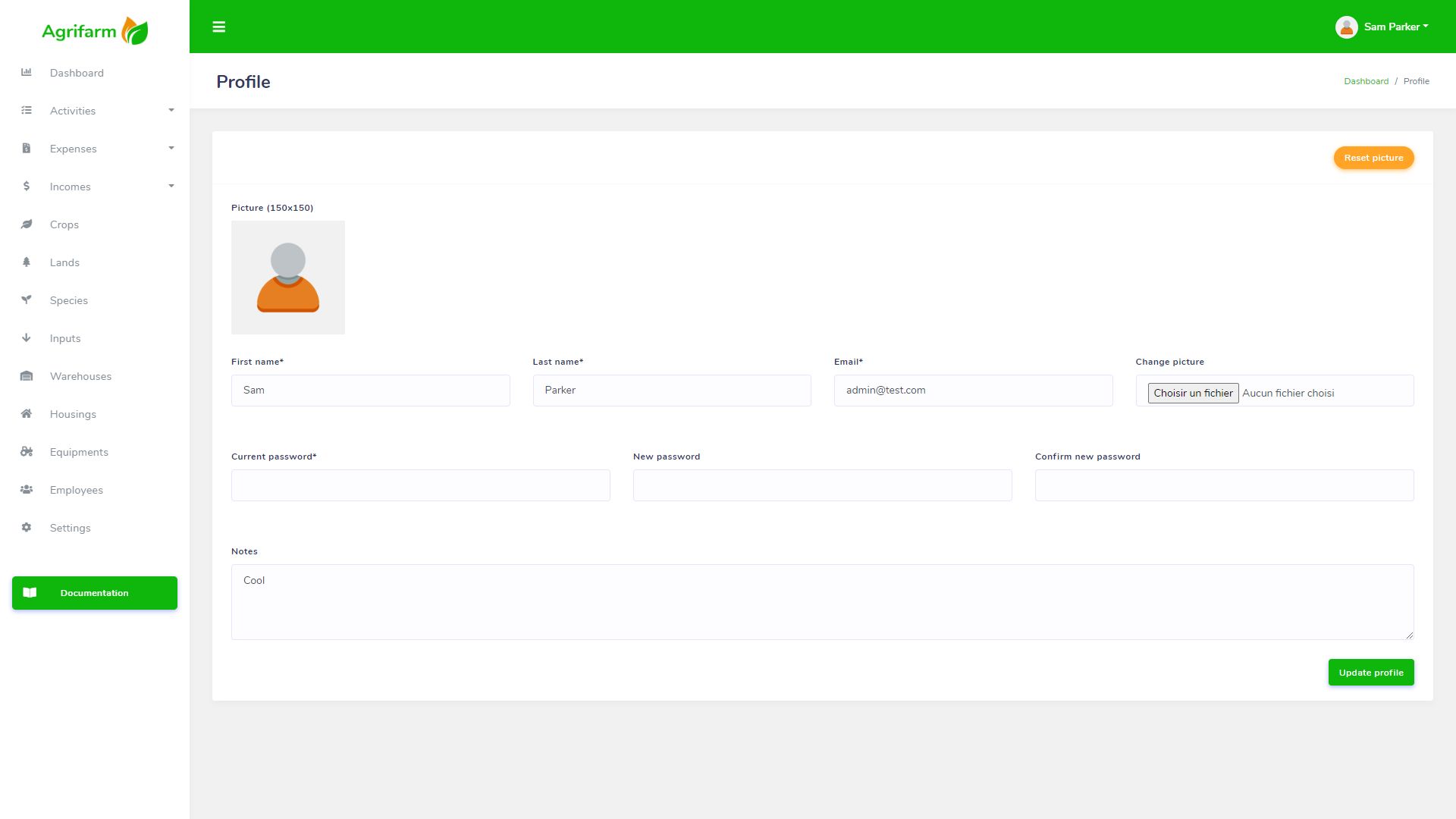Screen dimensions: 1456x819
Task: Focus the Last name field
Action: click(x=672, y=391)
